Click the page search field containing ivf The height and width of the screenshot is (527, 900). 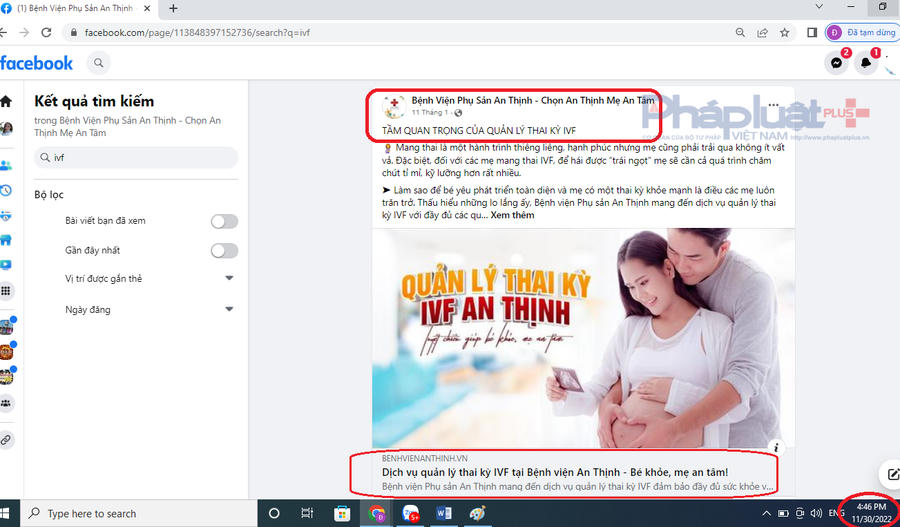(x=136, y=157)
